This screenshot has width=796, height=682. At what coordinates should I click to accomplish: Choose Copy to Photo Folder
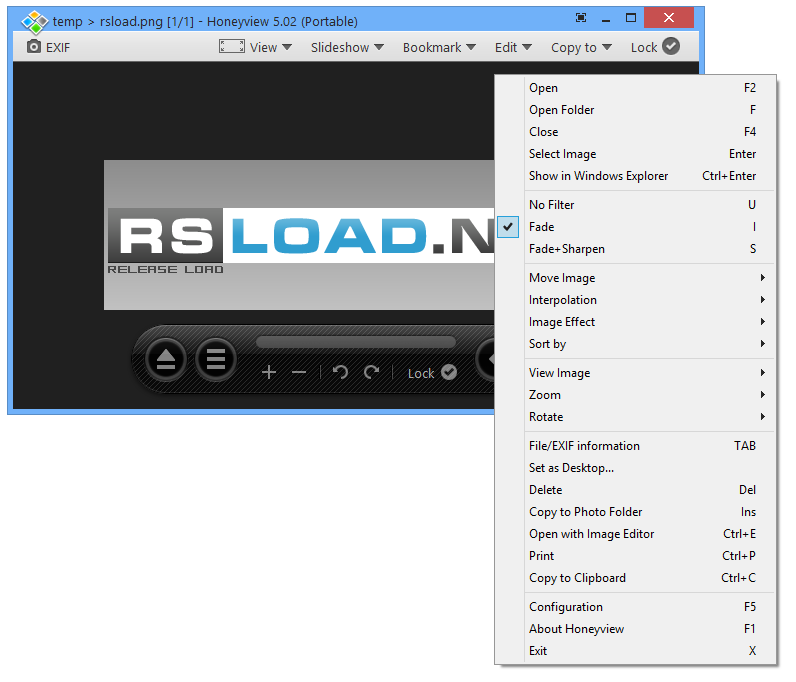pyautogui.click(x=636, y=512)
